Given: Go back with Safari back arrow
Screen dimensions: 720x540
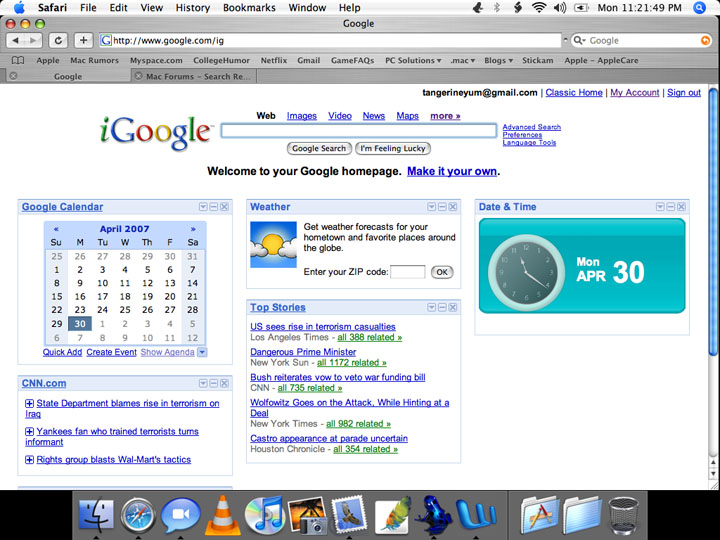Looking at the screenshot, I should 15,40.
